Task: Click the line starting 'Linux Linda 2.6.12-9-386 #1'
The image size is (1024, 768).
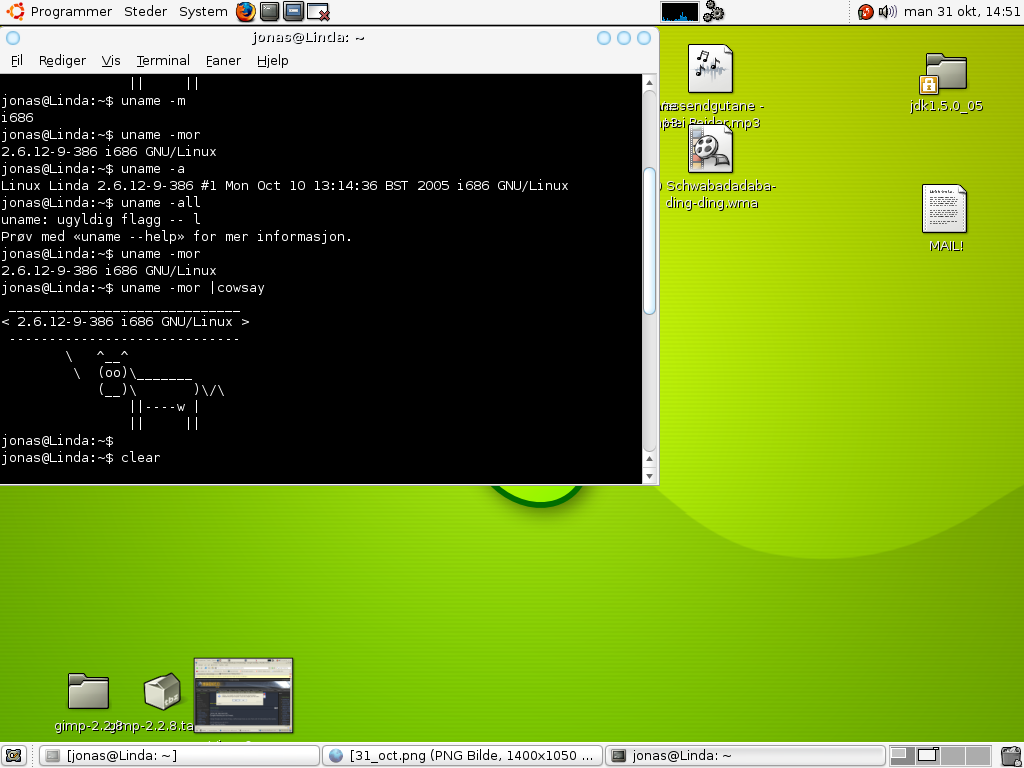Action: pos(285,185)
